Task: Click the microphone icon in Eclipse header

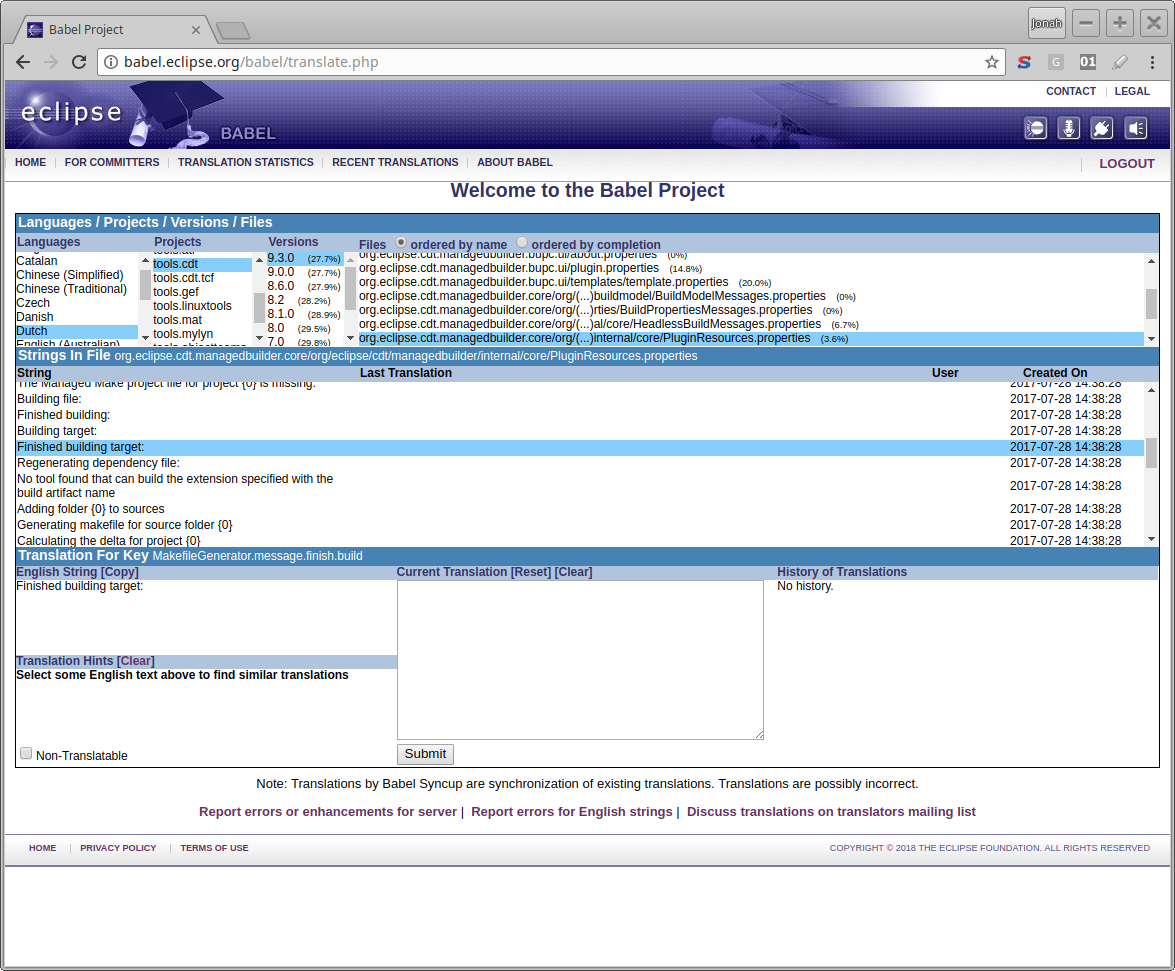Action: point(1069,129)
